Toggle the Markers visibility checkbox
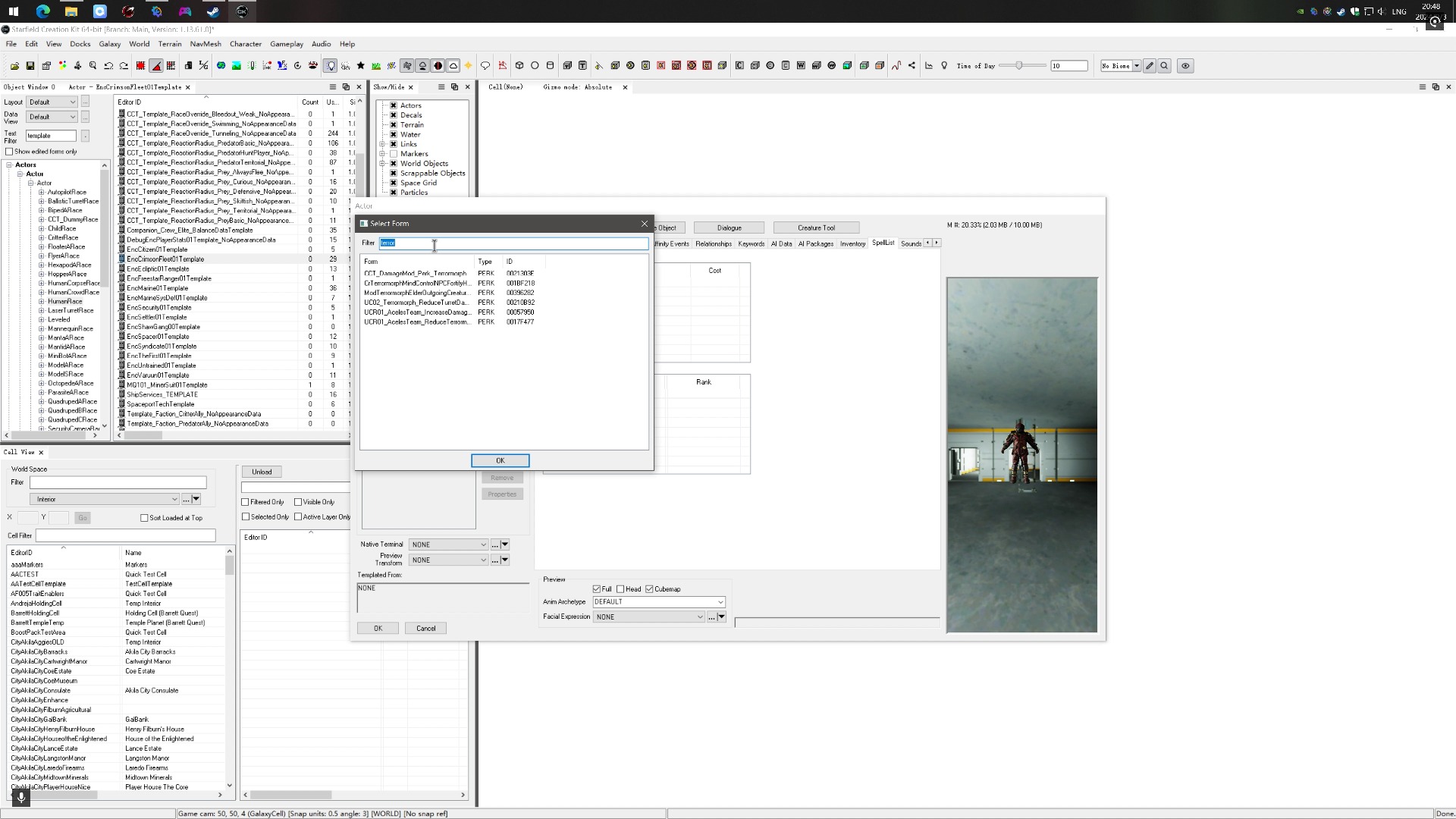1456x819 pixels. (x=394, y=154)
